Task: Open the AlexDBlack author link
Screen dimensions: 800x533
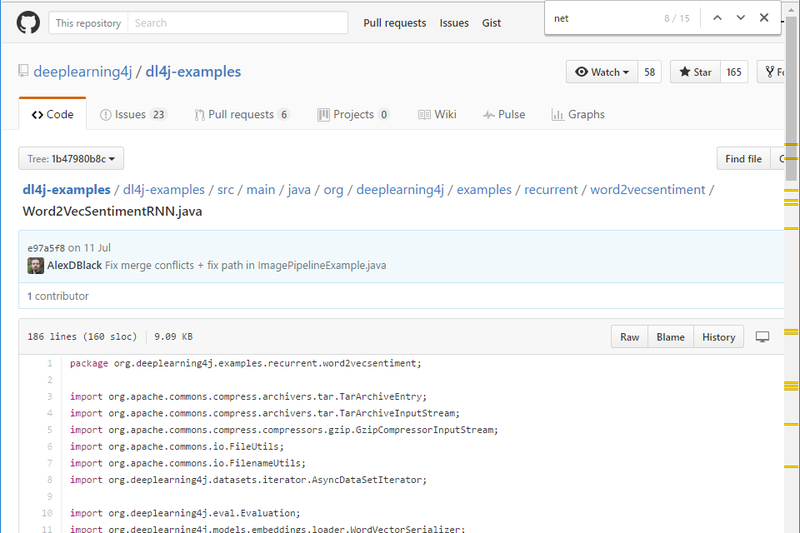Action: tap(74, 265)
